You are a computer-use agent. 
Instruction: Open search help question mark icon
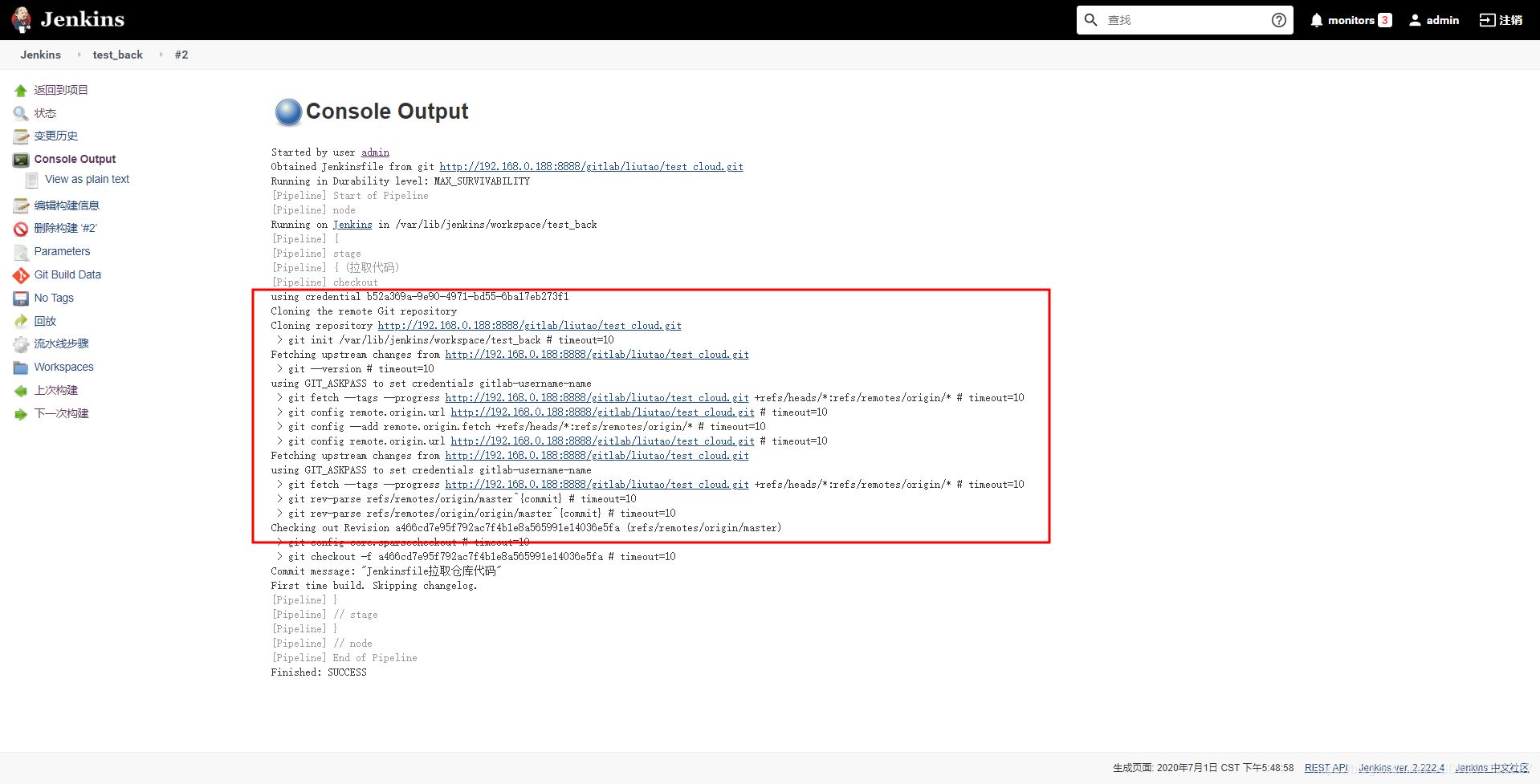(x=1279, y=20)
